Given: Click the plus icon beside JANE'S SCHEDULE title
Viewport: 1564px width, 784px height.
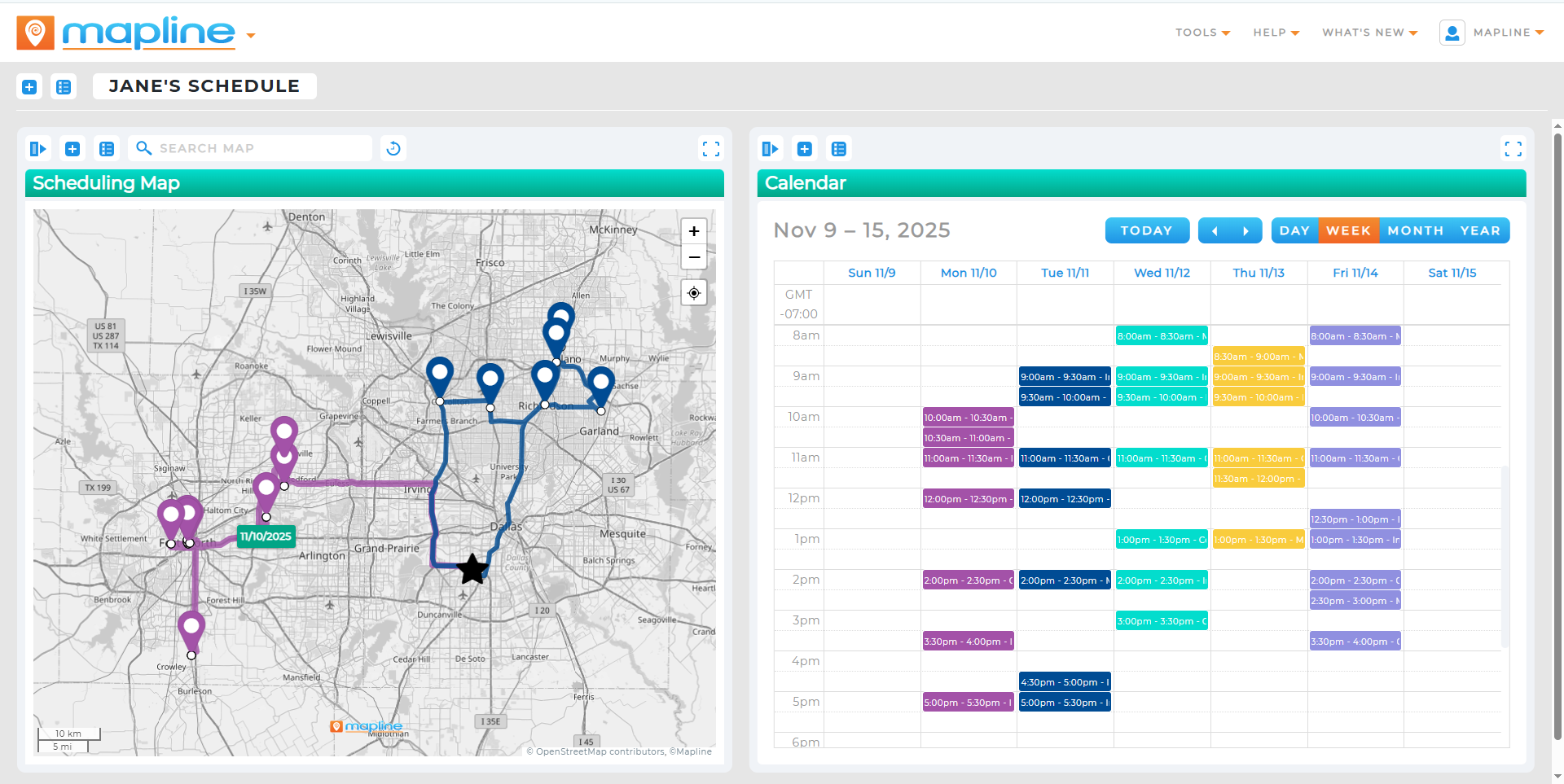Looking at the screenshot, I should 29,86.
